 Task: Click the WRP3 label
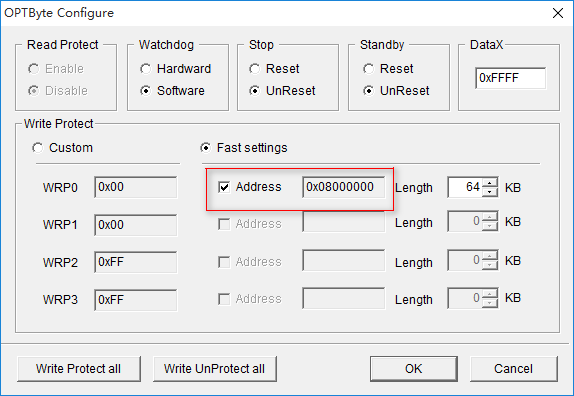60,300
